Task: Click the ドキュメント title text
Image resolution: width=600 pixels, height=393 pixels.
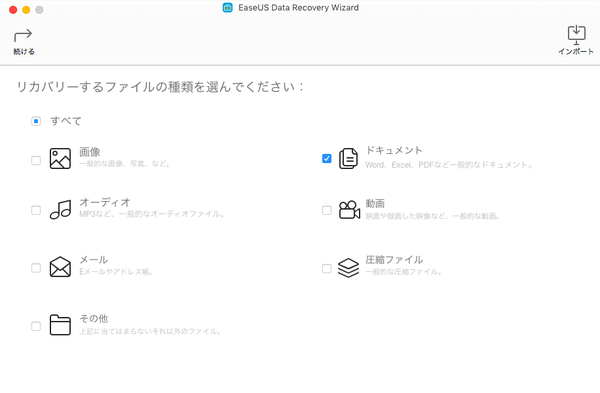Action: coord(394,150)
